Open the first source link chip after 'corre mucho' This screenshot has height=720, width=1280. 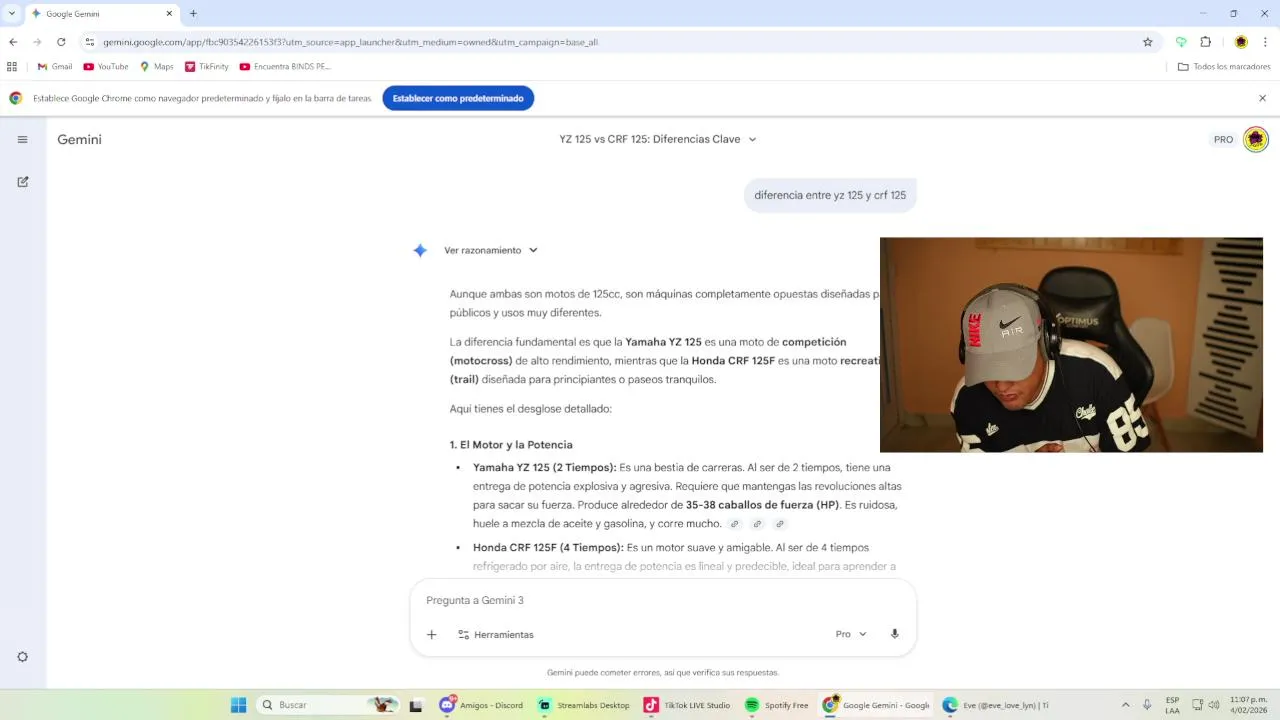pos(735,524)
